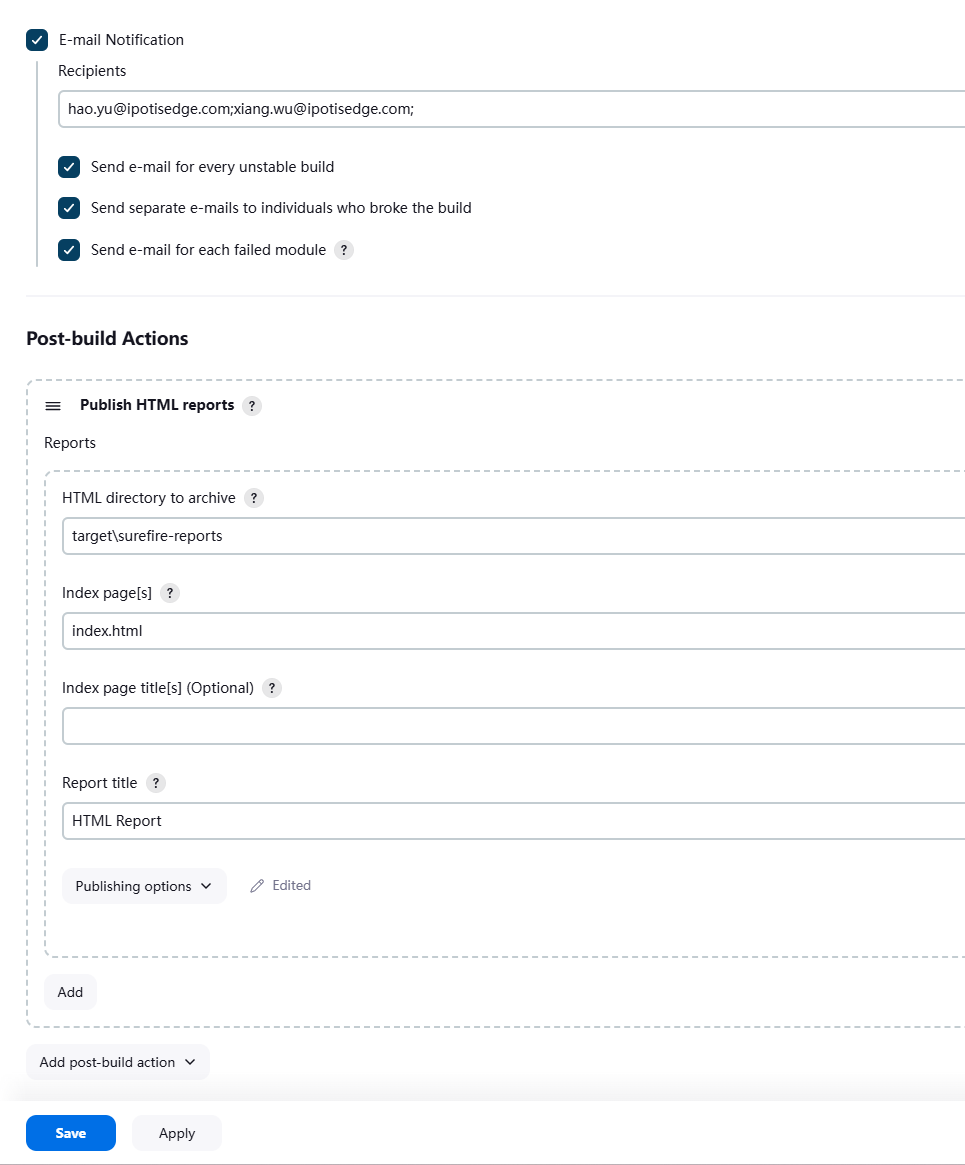Expand the Publishing options dropdown

[144, 886]
